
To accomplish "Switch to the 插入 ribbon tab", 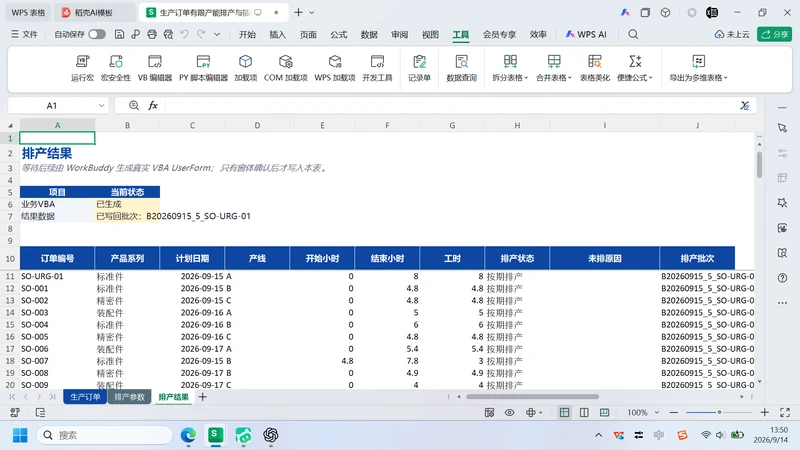I will point(278,34).
